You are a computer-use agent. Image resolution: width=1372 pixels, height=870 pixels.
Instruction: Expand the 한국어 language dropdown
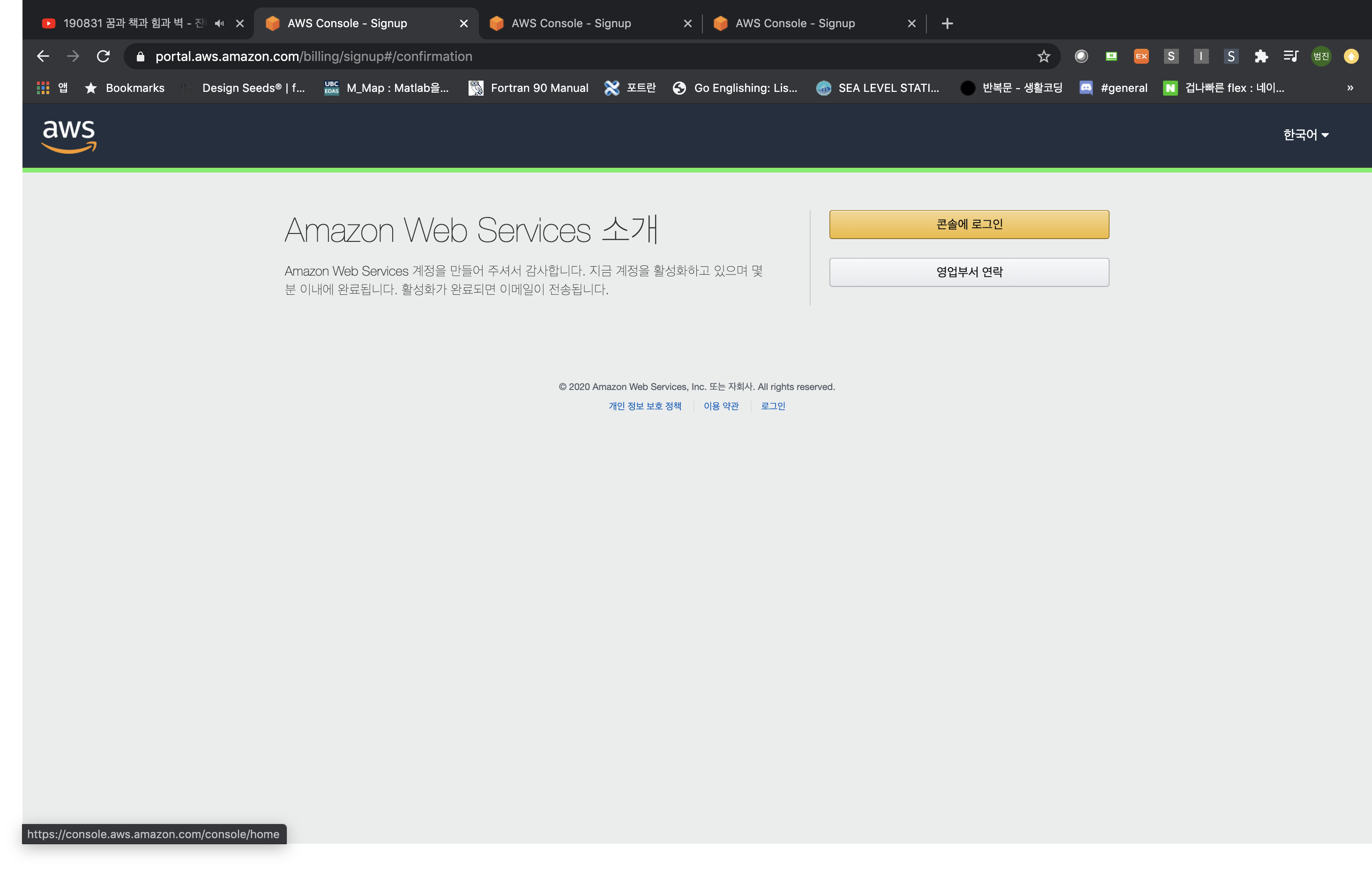tap(1305, 135)
